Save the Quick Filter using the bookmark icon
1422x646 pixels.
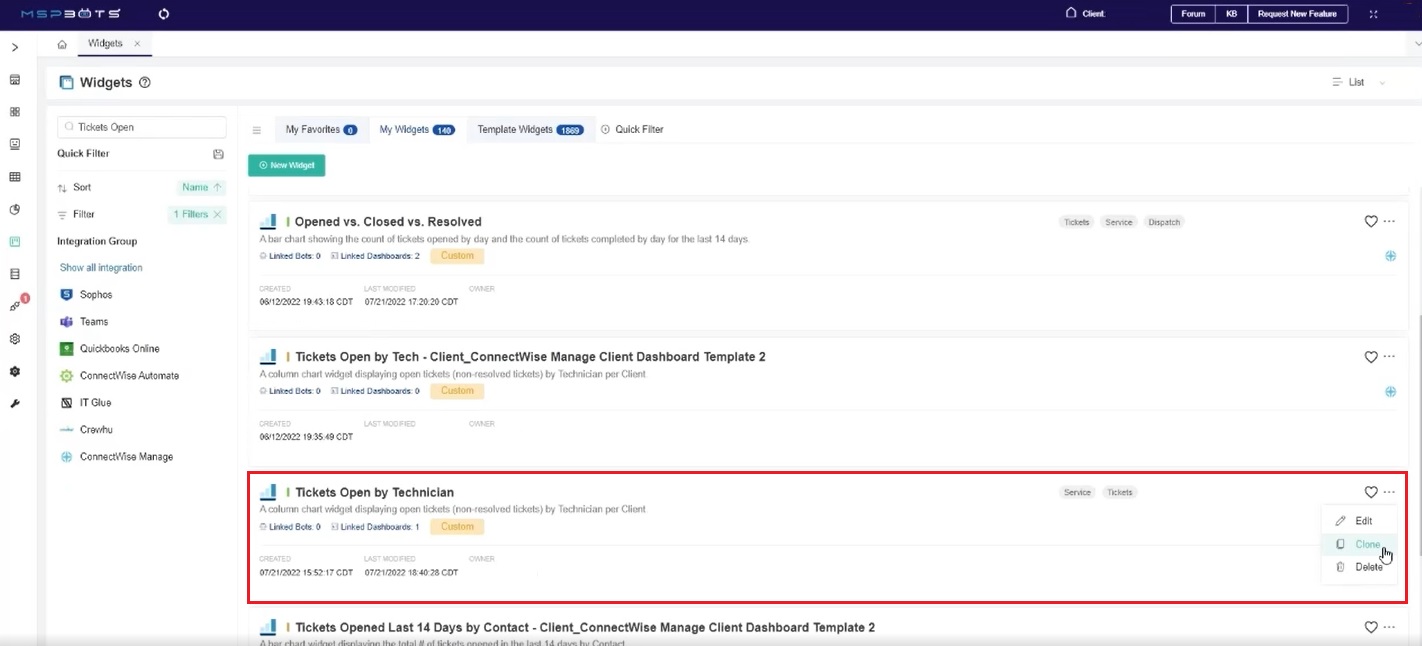pyautogui.click(x=218, y=153)
